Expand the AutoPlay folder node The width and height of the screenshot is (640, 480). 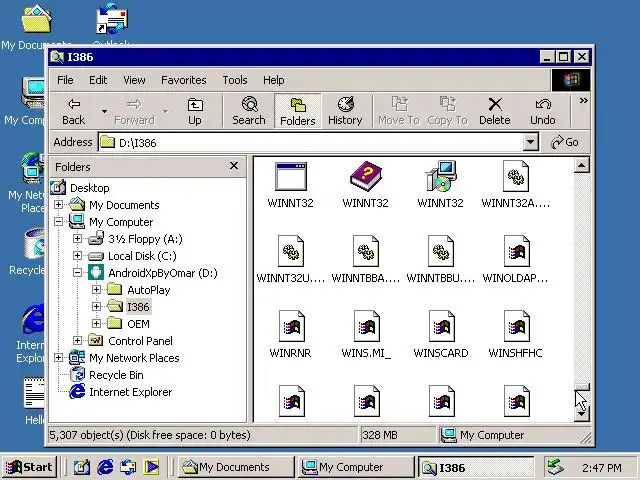pyautogui.click(x=96, y=289)
